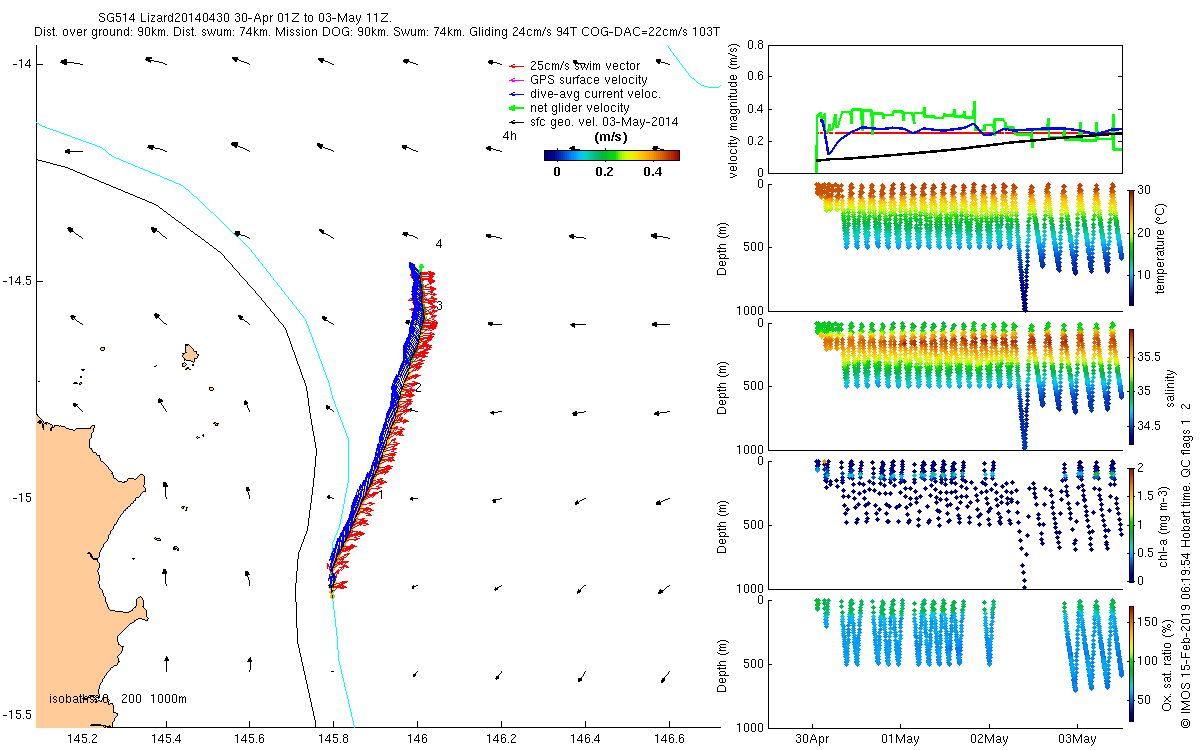1200x750 pixels.
Task: Click day marker '2' on the glider track
Action: click(418, 388)
